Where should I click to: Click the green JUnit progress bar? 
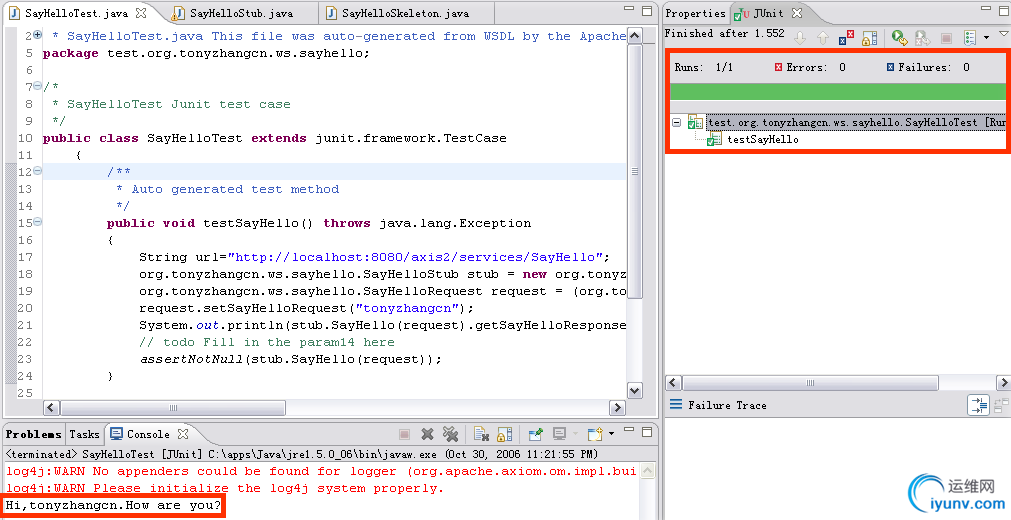click(838, 91)
